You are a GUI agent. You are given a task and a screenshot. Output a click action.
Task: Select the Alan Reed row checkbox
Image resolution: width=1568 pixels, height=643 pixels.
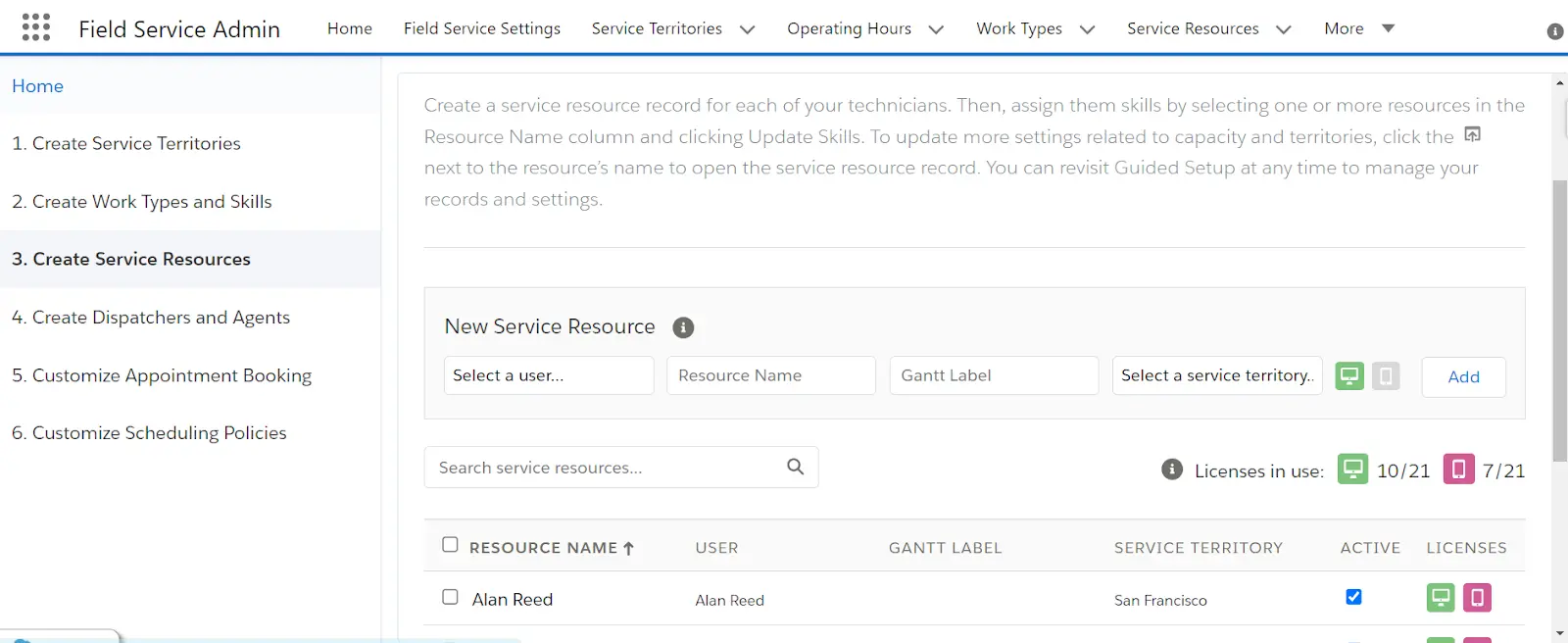(450, 597)
